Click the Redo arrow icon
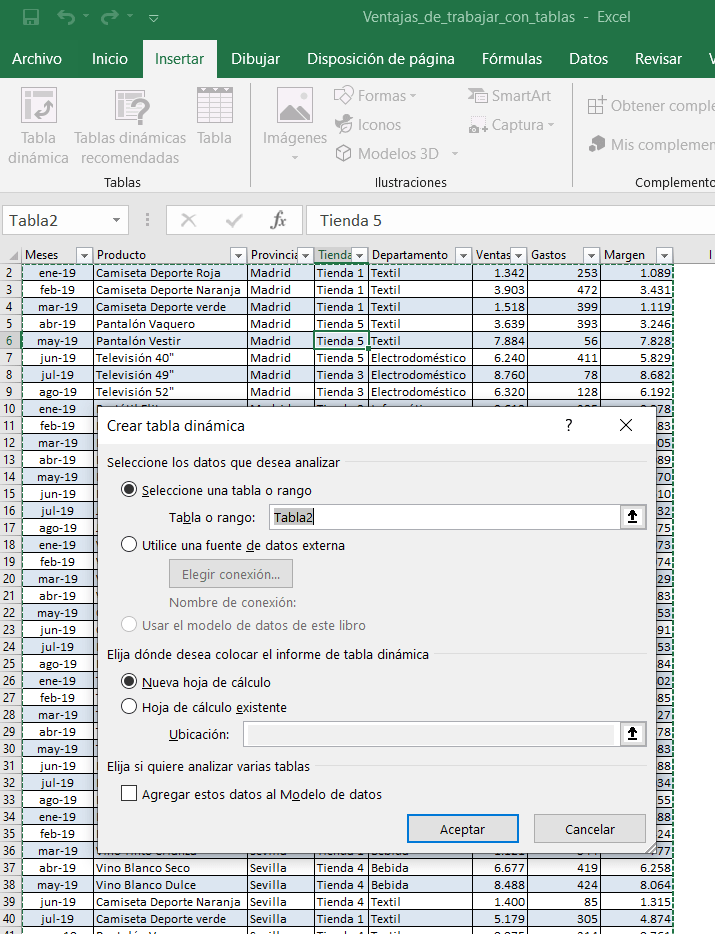 coord(110,17)
